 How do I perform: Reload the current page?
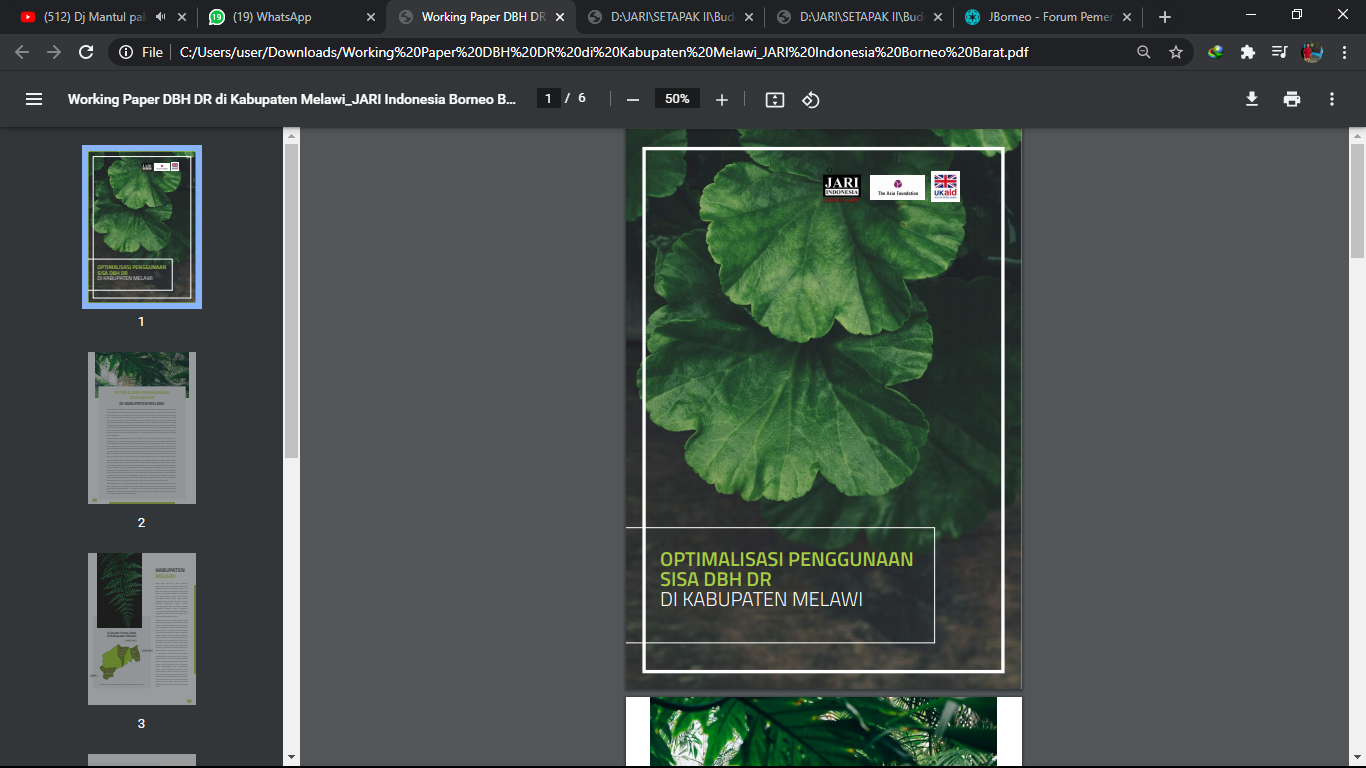click(86, 52)
